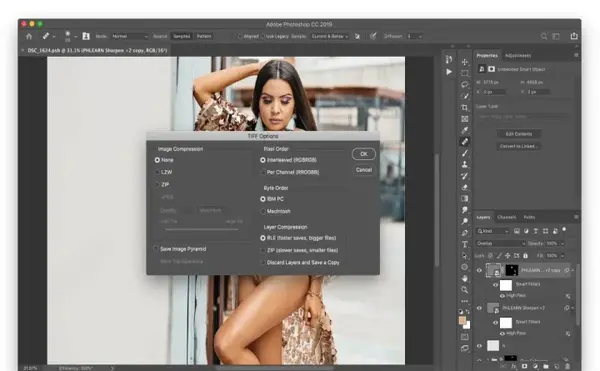
Task: Click the search icon in options bar
Action: pos(544,36)
